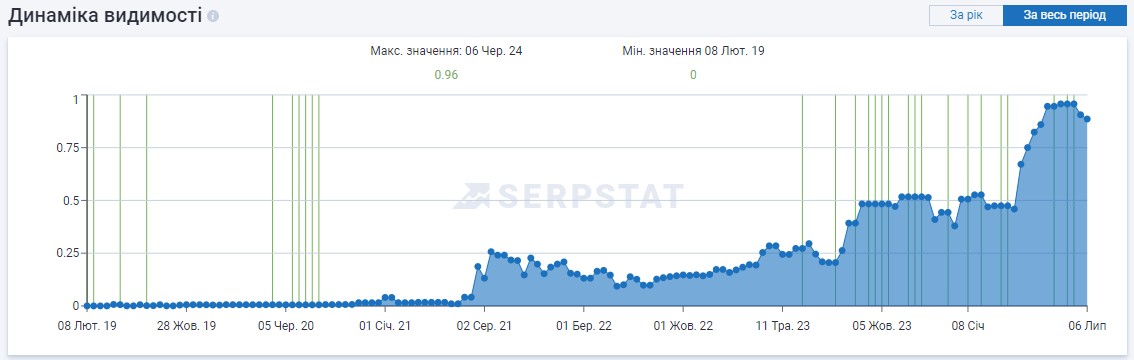Click the first data point at 08 Лют. 19
The height and width of the screenshot is (360, 1134).
tap(87, 306)
